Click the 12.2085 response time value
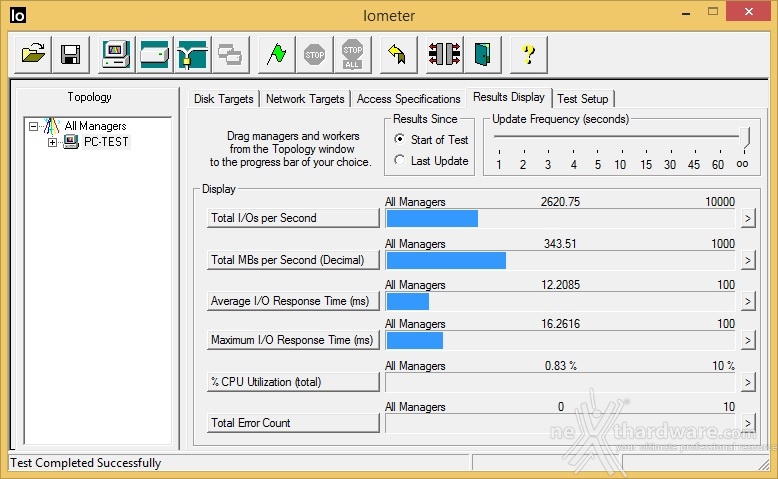The width and height of the screenshot is (778, 479). click(x=560, y=285)
